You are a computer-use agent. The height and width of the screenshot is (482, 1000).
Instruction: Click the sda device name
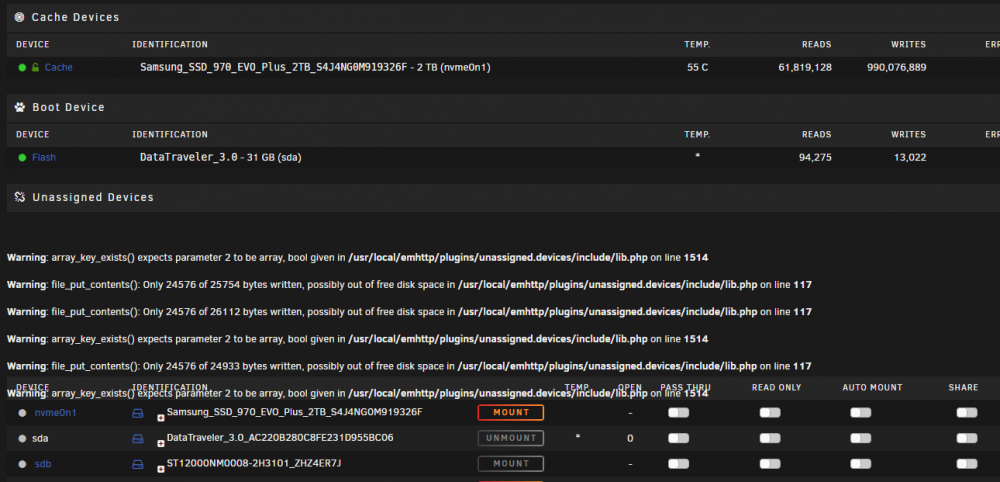point(40,439)
